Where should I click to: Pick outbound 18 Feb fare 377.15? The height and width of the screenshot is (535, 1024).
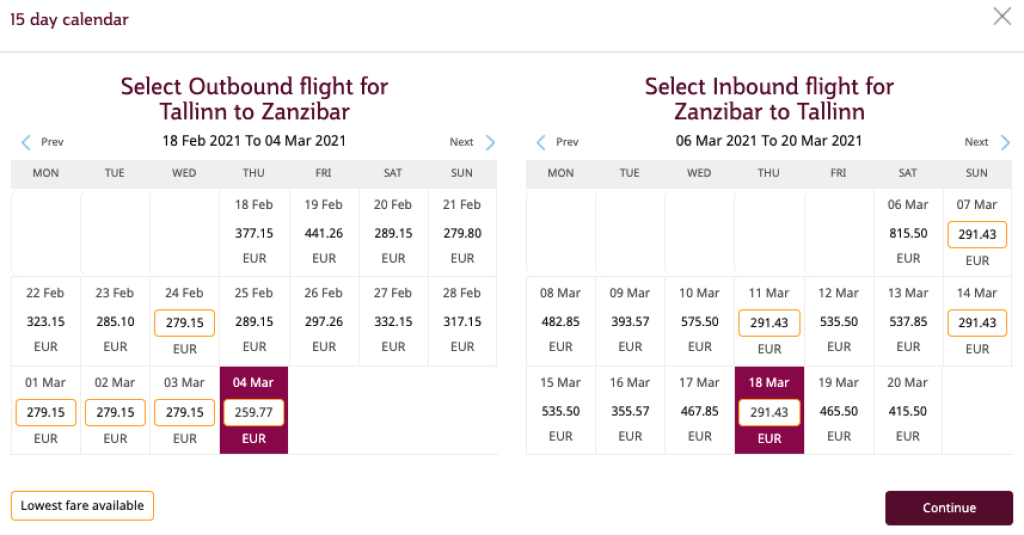[254, 233]
